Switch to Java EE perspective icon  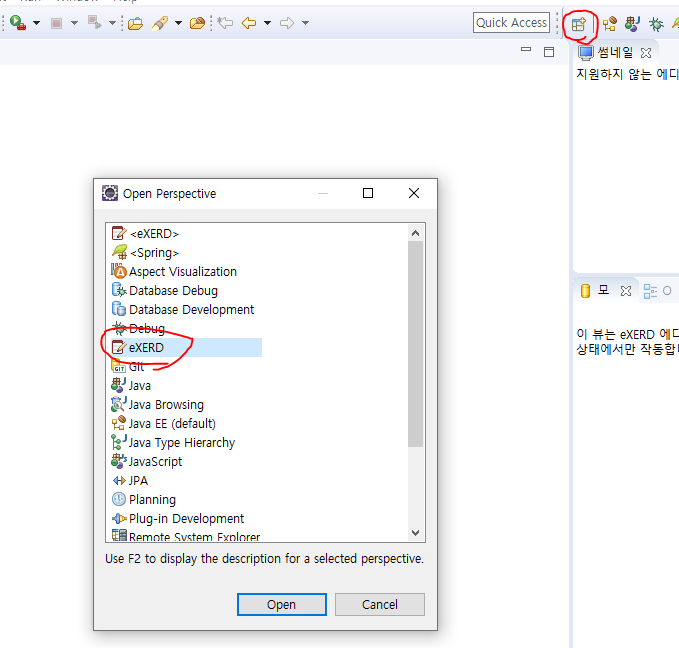(610, 23)
